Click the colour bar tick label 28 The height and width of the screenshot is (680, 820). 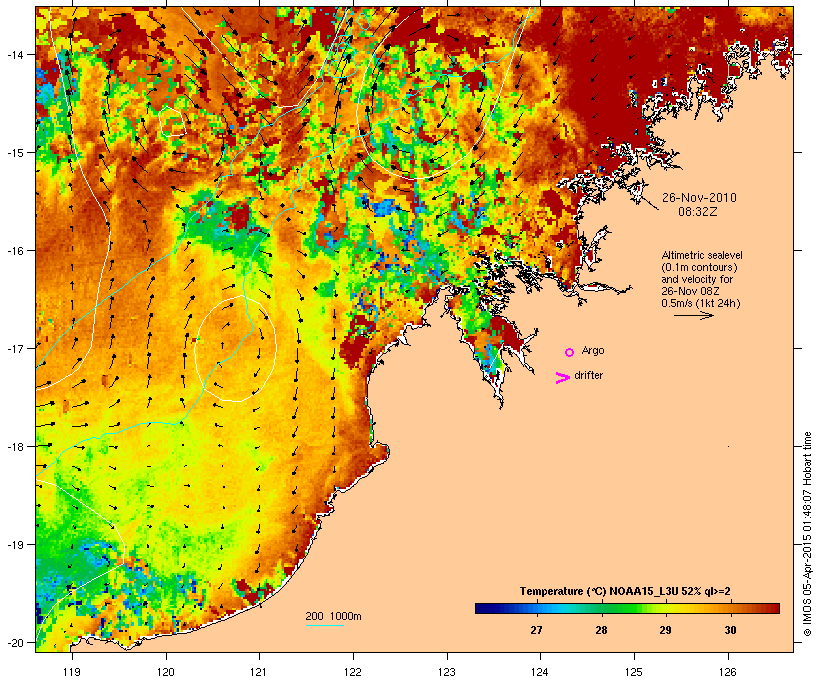click(x=601, y=630)
